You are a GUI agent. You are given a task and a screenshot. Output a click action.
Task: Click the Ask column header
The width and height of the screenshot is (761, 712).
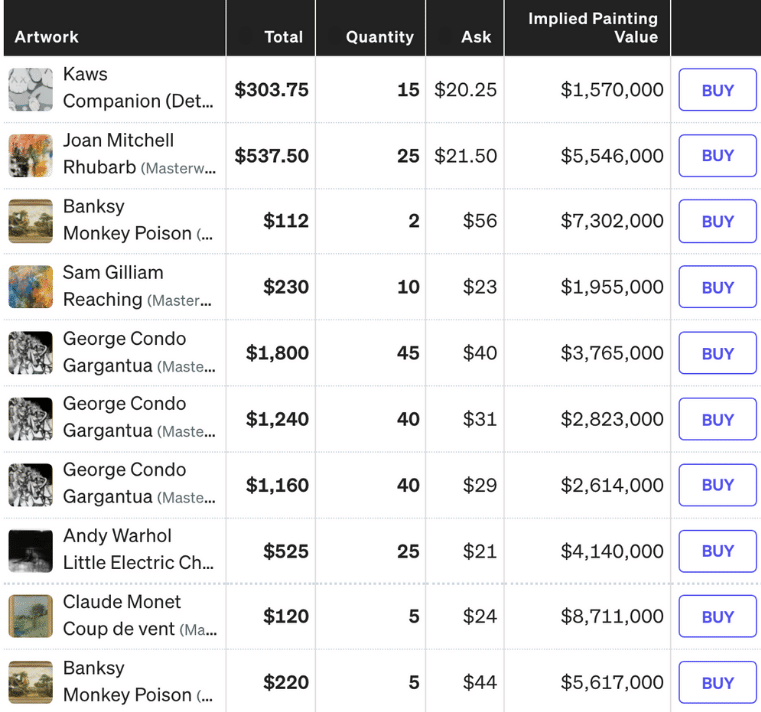point(476,37)
